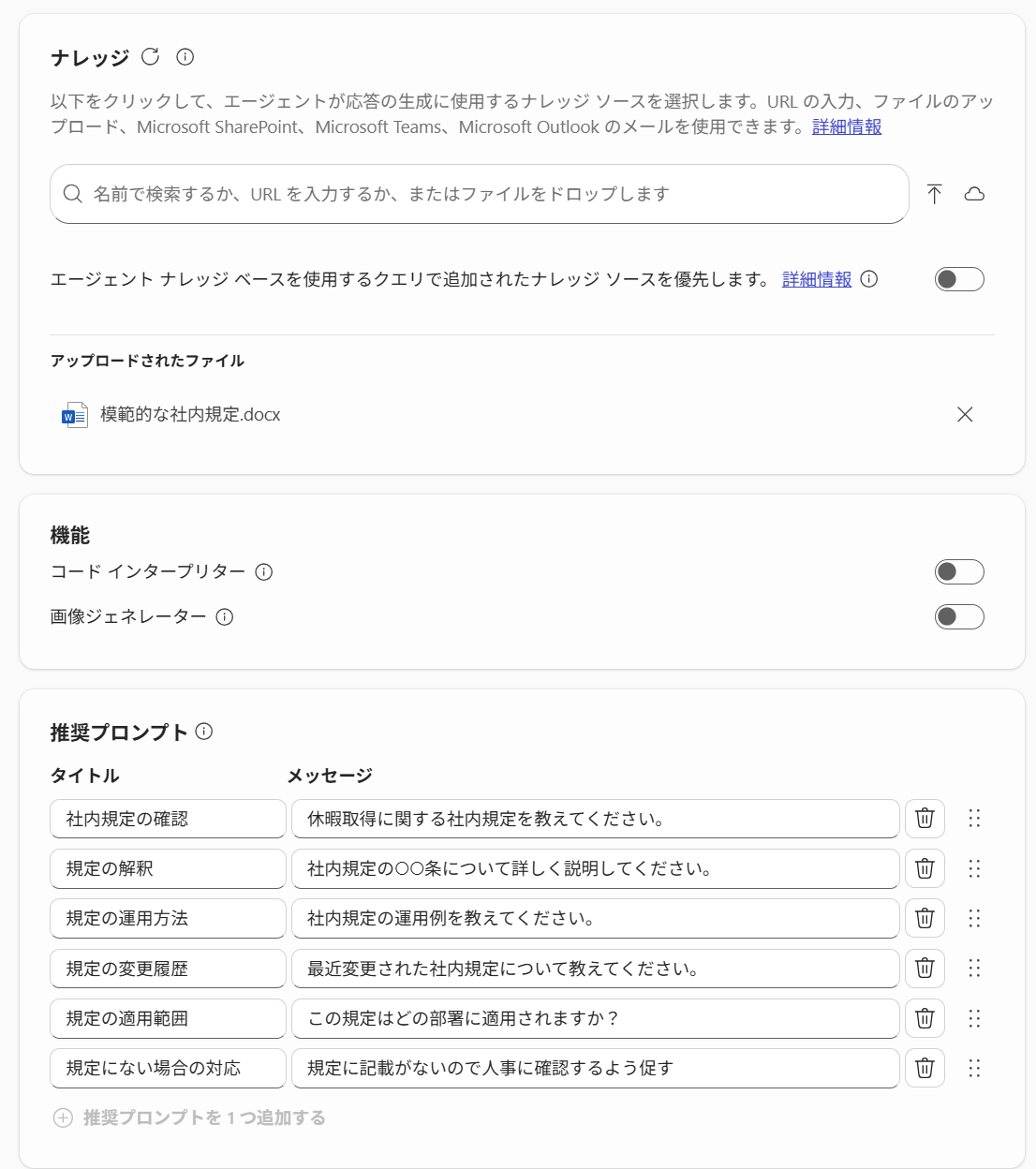Click the info icon beside ナレッジ heading
This screenshot has width=1036, height=1169.
tap(185, 57)
